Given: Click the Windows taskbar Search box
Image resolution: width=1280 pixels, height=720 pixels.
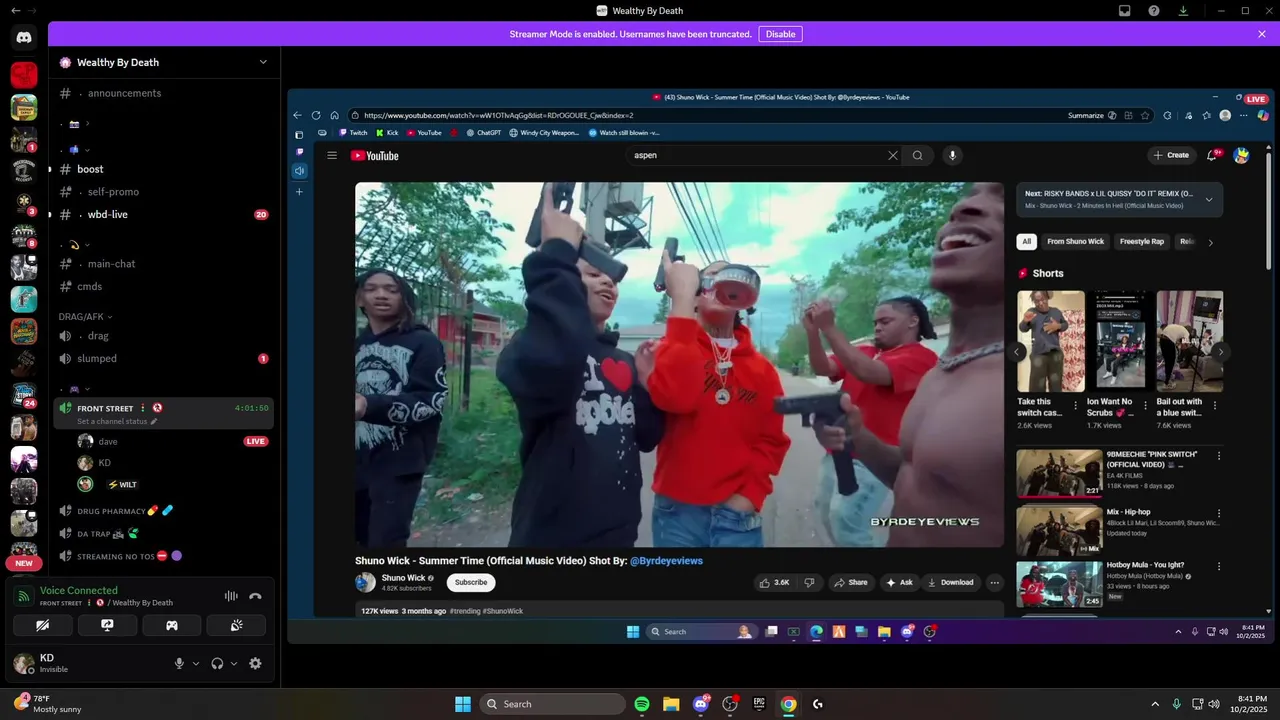Looking at the screenshot, I should click(552, 704).
